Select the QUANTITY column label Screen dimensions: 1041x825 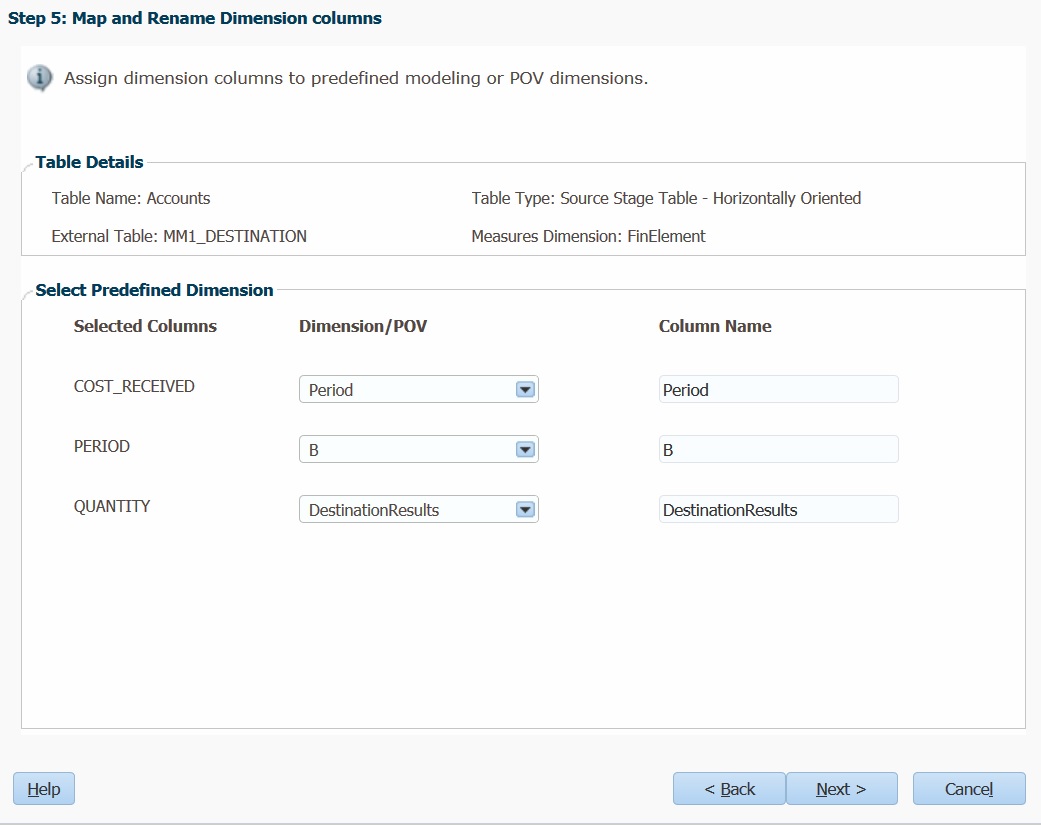[112, 506]
